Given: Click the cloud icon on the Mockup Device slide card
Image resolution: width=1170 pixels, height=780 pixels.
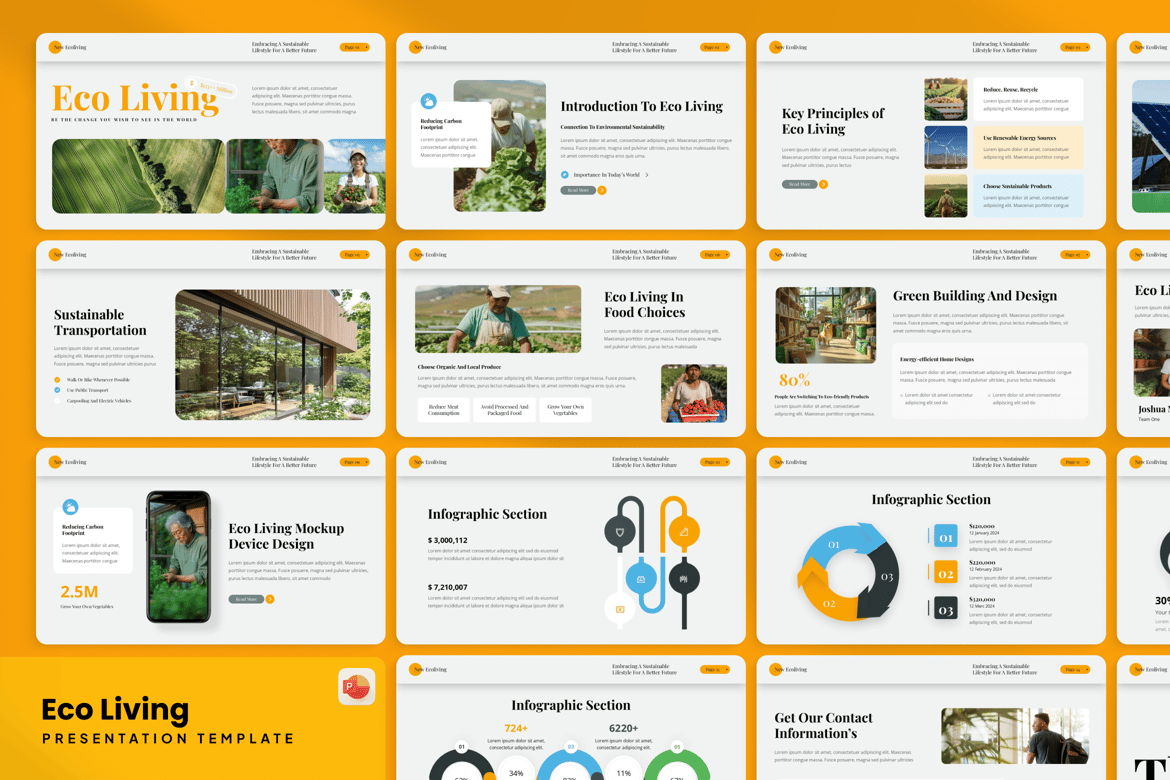Looking at the screenshot, I should pos(70,507).
